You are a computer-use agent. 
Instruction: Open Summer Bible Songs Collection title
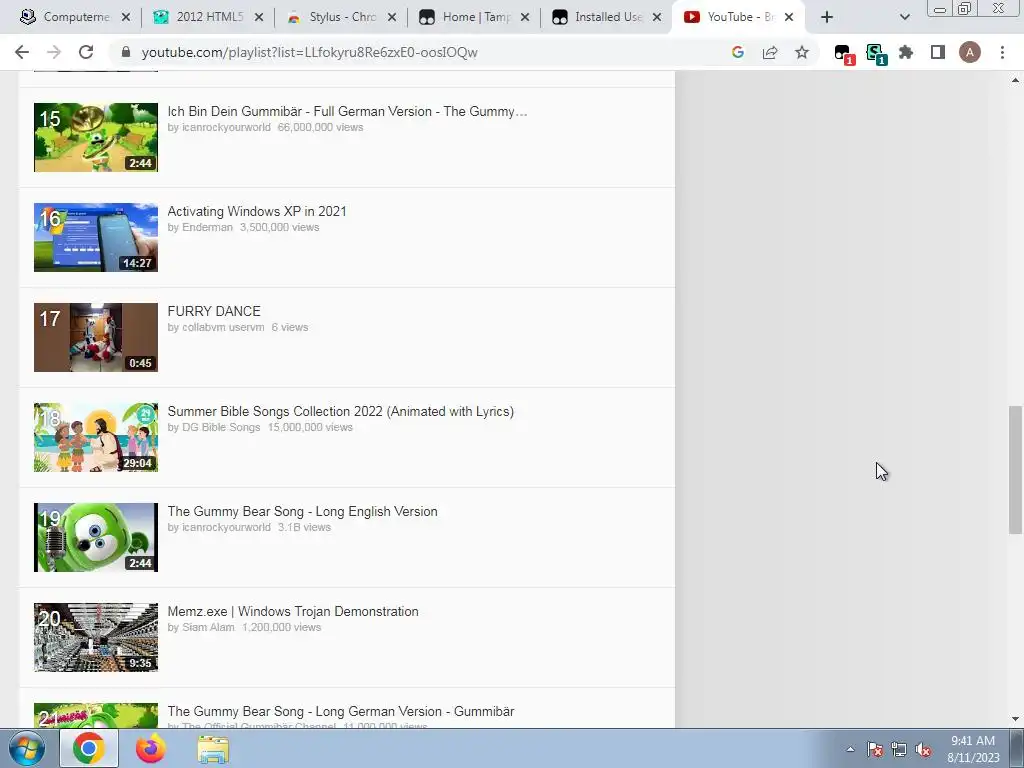pos(340,411)
